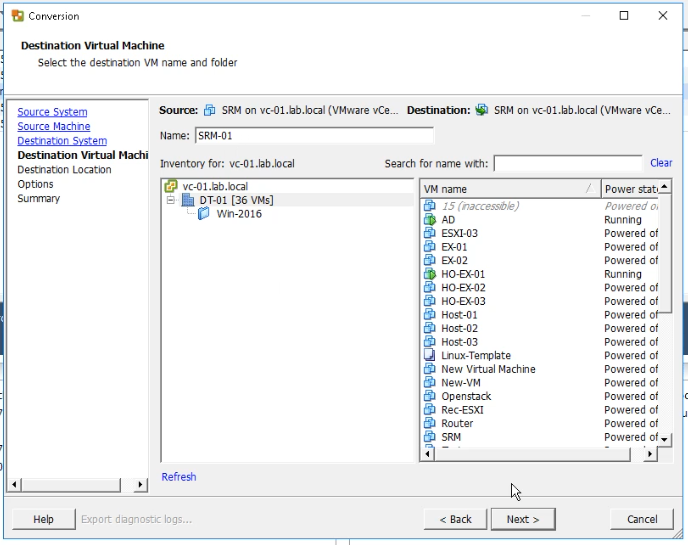Click the ESXI-03 VM icon
Image resolution: width=688 pixels, height=545 pixels.
pyautogui.click(x=430, y=233)
